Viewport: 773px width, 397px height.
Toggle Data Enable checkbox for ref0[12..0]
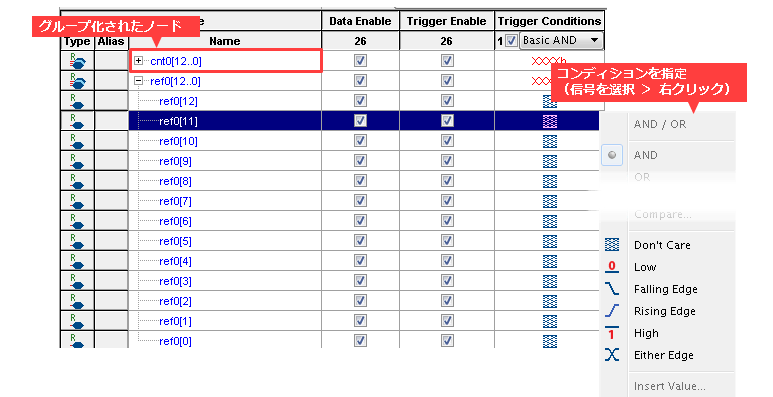click(360, 81)
